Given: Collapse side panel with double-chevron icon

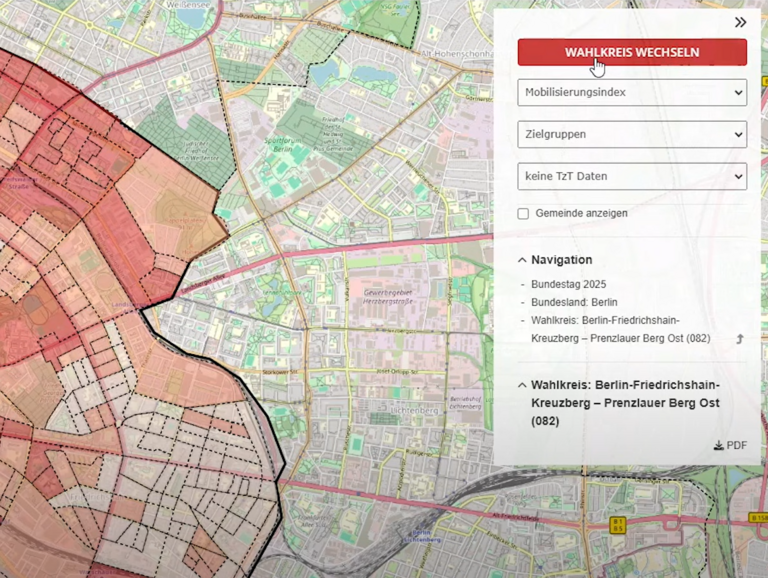Looking at the screenshot, I should 740,22.
